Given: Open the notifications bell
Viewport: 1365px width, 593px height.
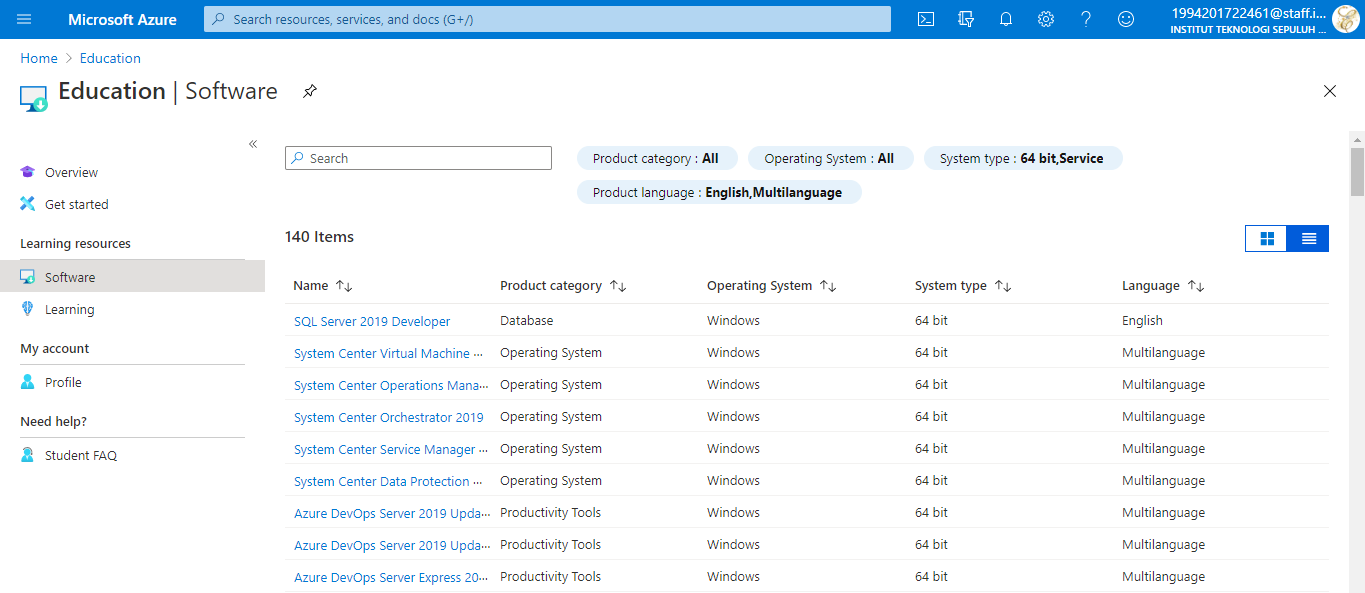Looking at the screenshot, I should point(1006,19).
